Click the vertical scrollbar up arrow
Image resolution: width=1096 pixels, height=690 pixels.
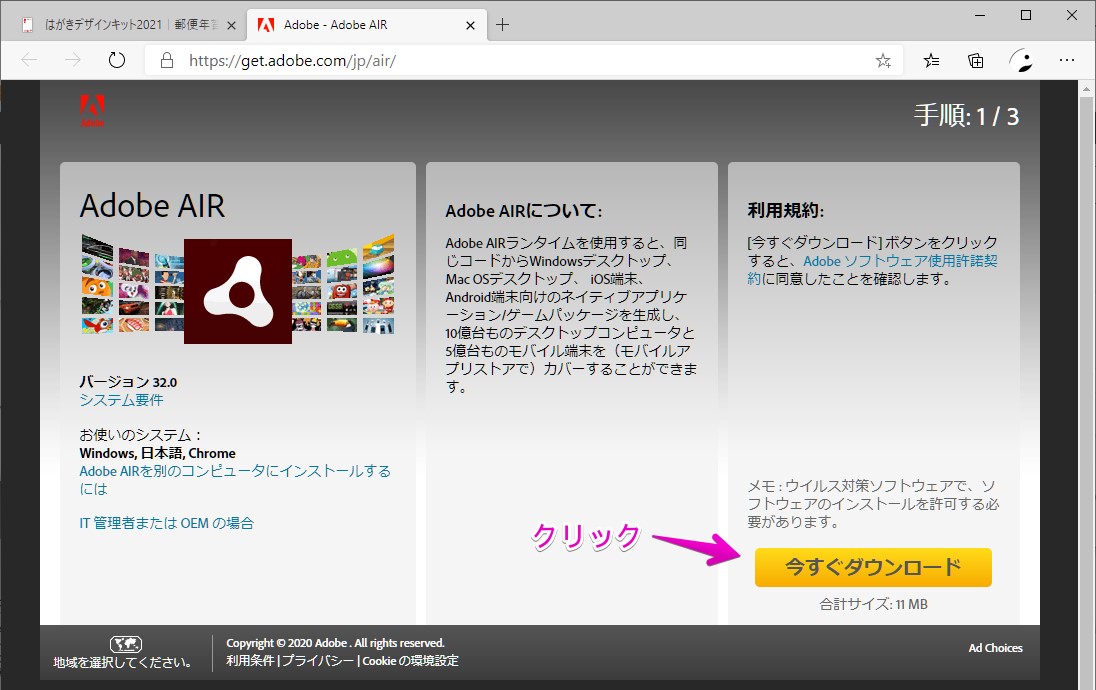tap(1086, 89)
